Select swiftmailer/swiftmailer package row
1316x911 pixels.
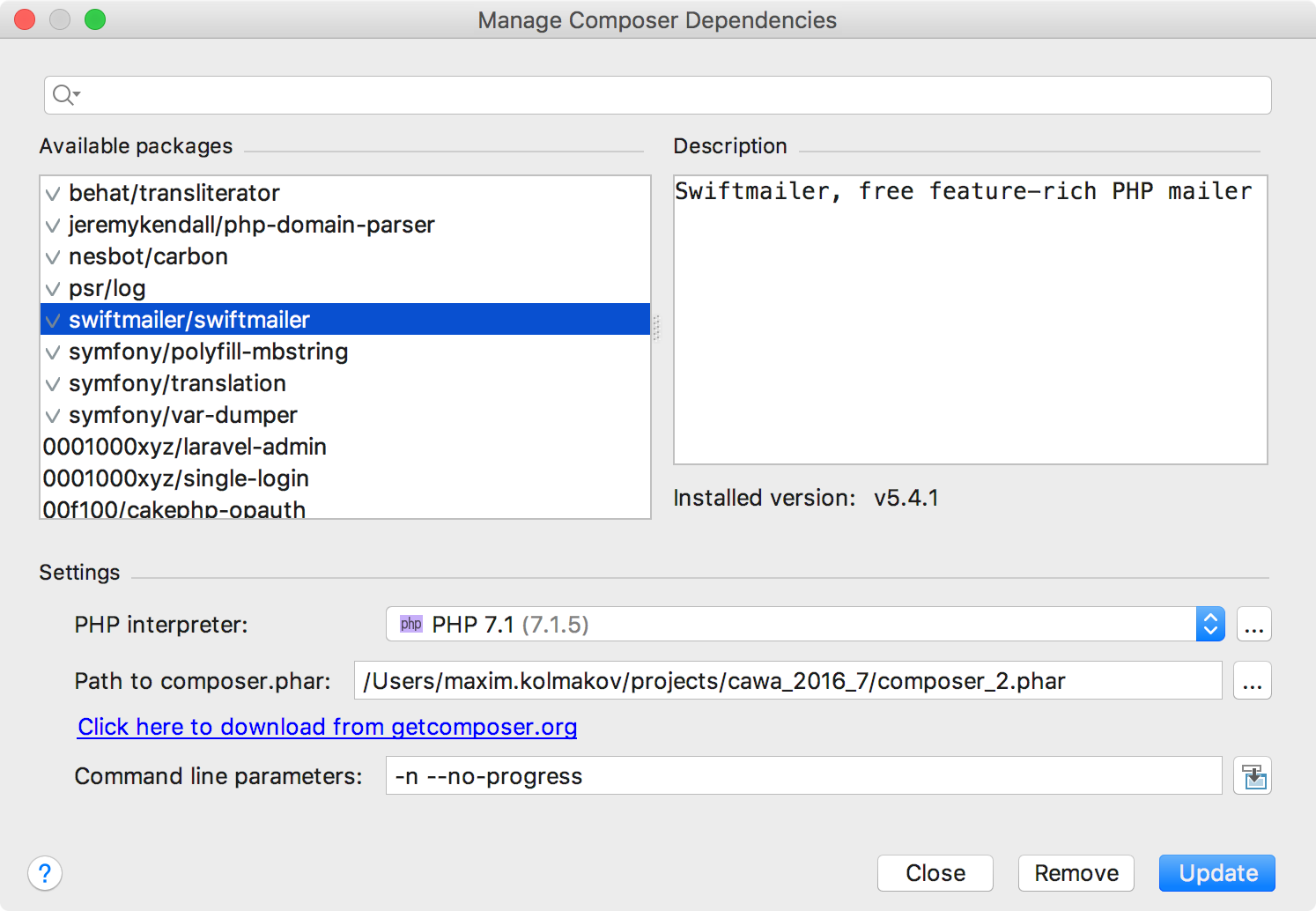click(345, 319)
